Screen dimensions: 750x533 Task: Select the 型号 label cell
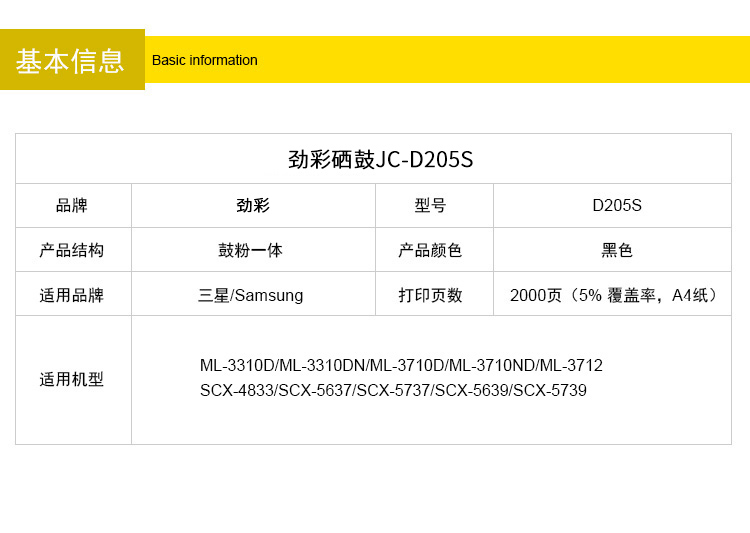[431, 206]
